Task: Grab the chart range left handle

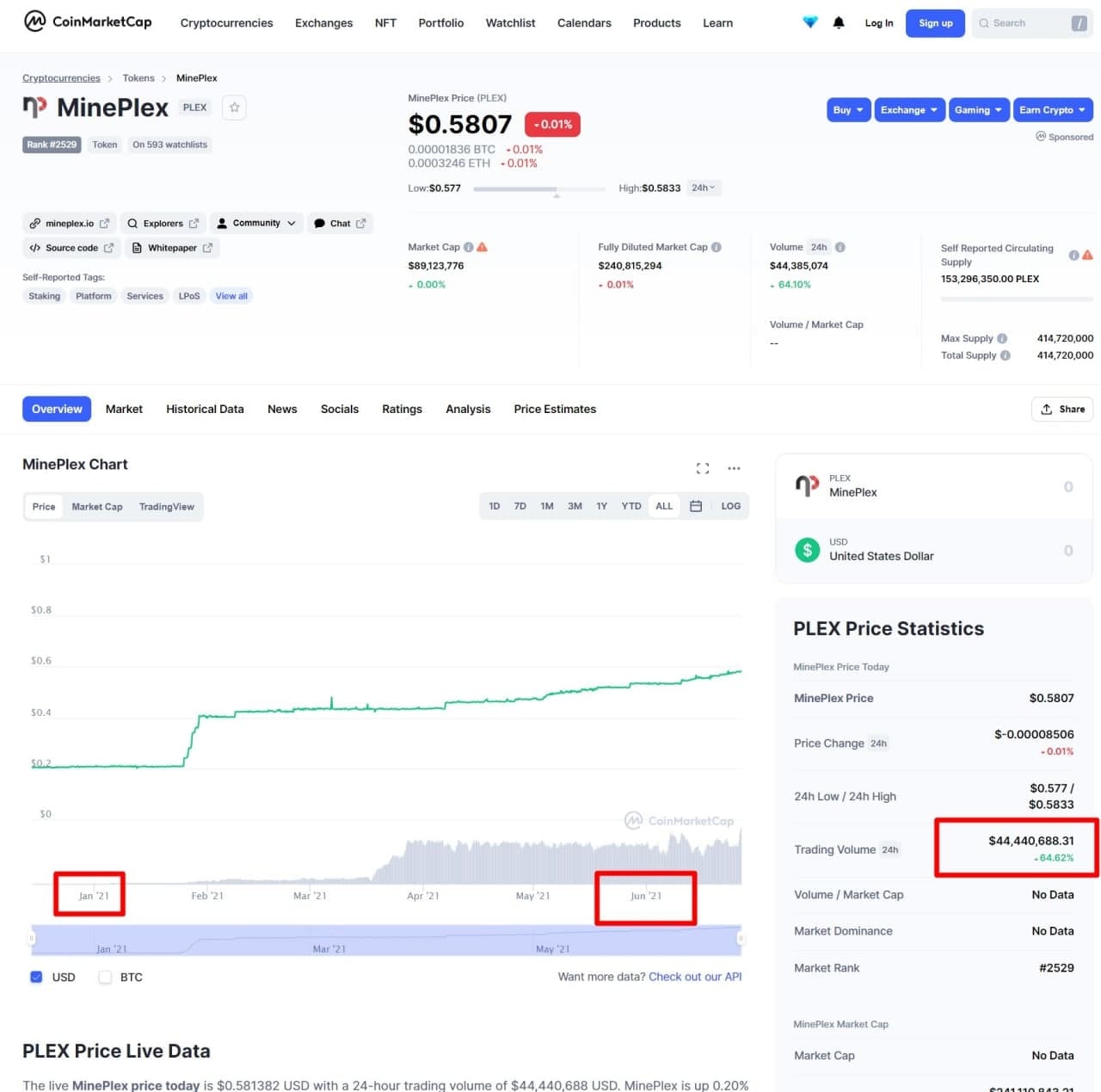Action: pos(32,939)
